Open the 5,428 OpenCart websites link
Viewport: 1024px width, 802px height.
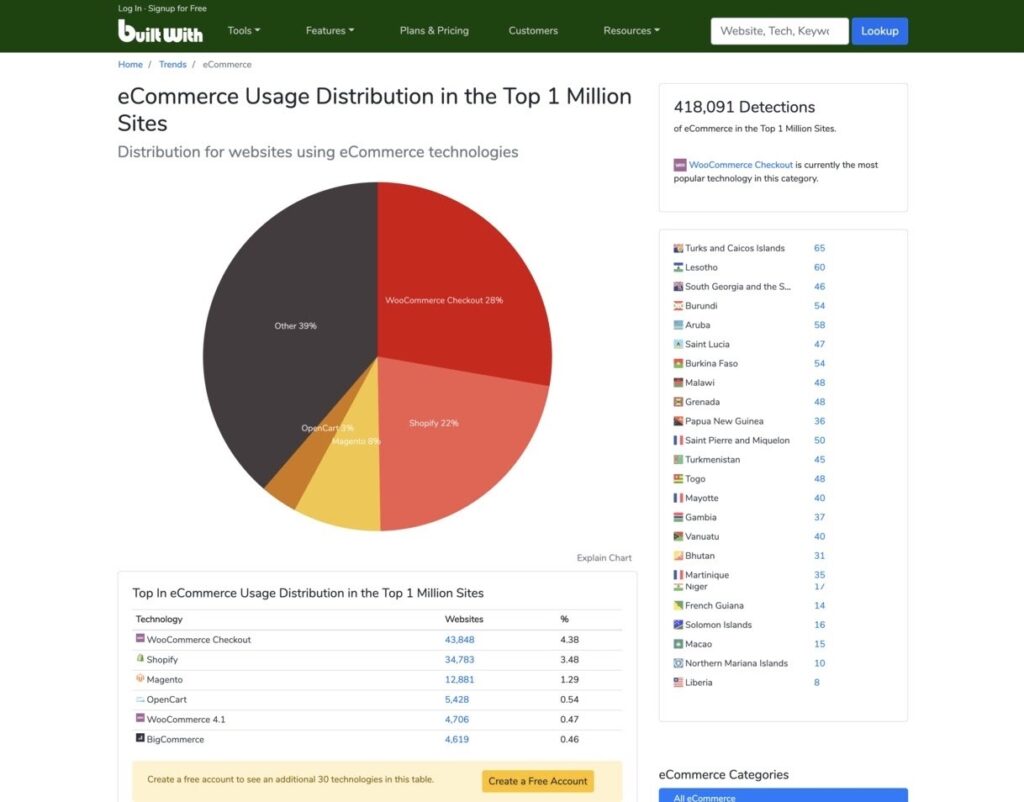(456, 699)
